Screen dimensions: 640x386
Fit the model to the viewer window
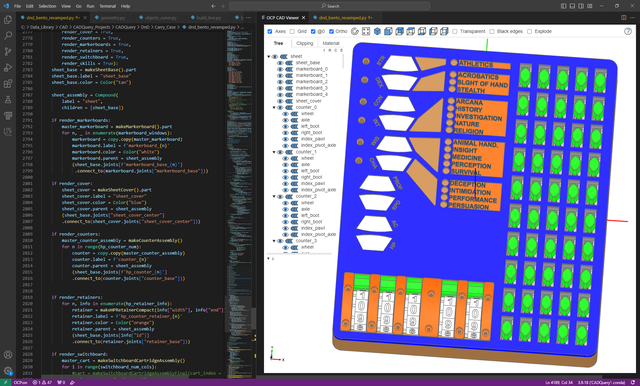pyautogui.click(x=366, y=31)
